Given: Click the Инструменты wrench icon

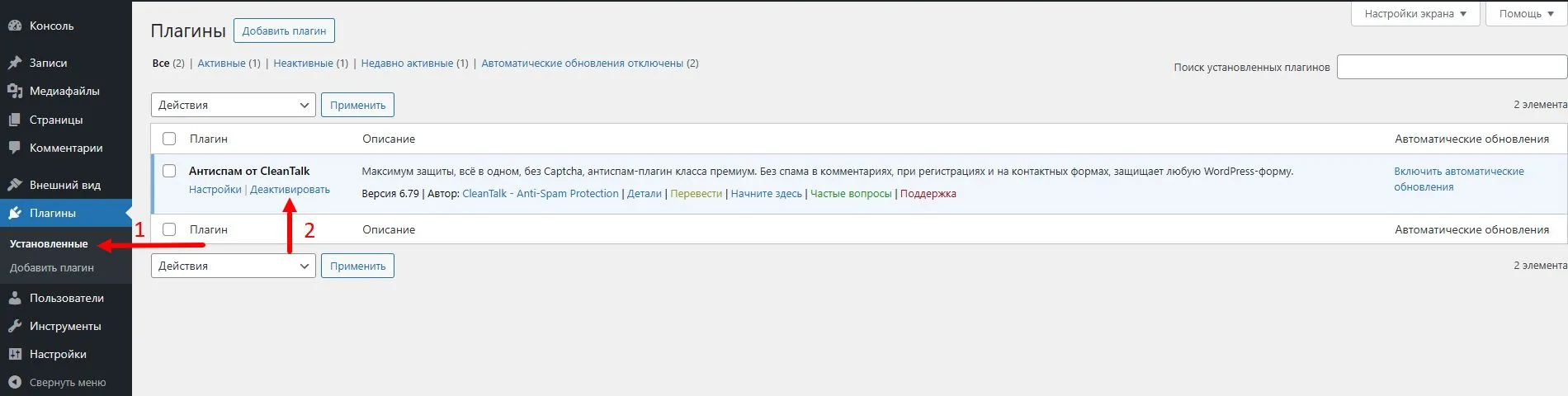Looking at the screenshot, I should (x=14, y=326).
